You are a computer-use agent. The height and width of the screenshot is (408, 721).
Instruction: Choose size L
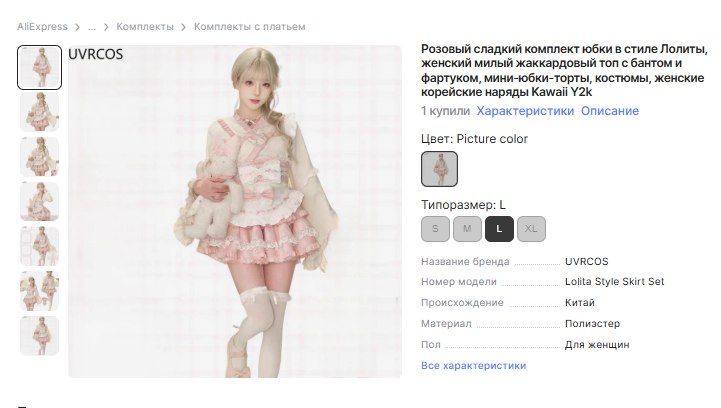click(x=499, y=229)
